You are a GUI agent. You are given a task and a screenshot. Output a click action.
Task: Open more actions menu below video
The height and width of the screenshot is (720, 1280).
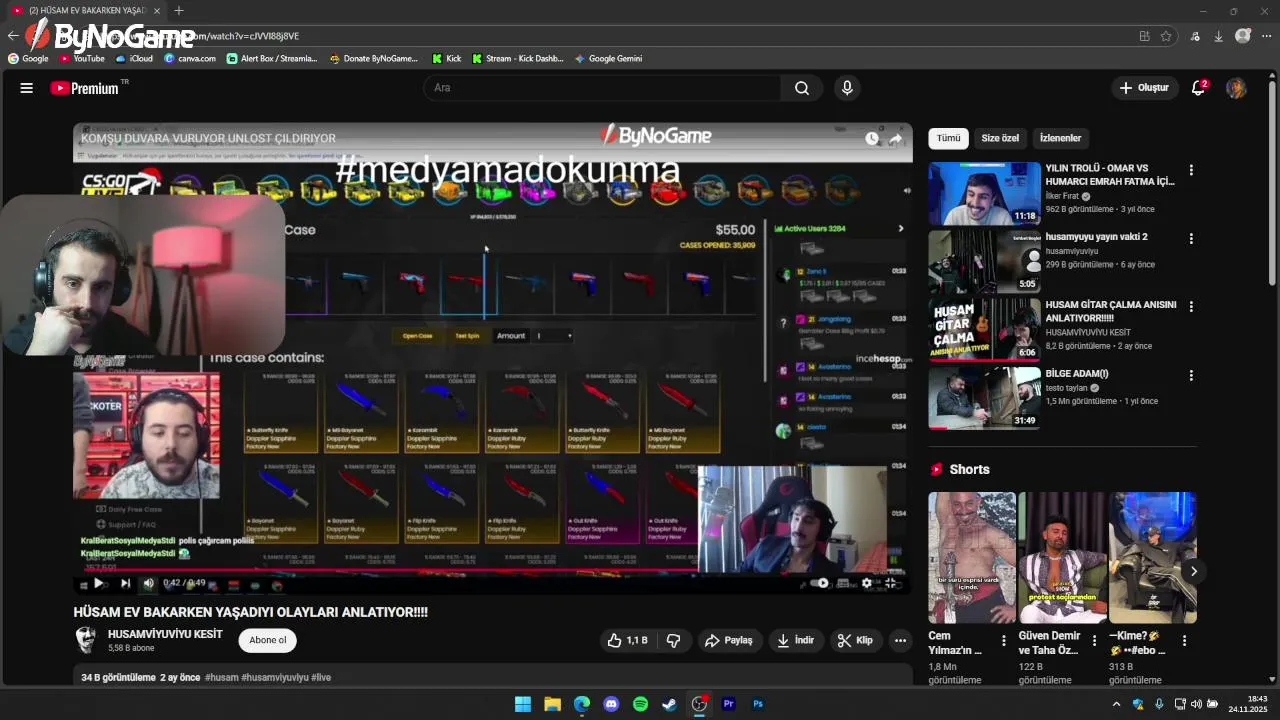tap(900, 640)
